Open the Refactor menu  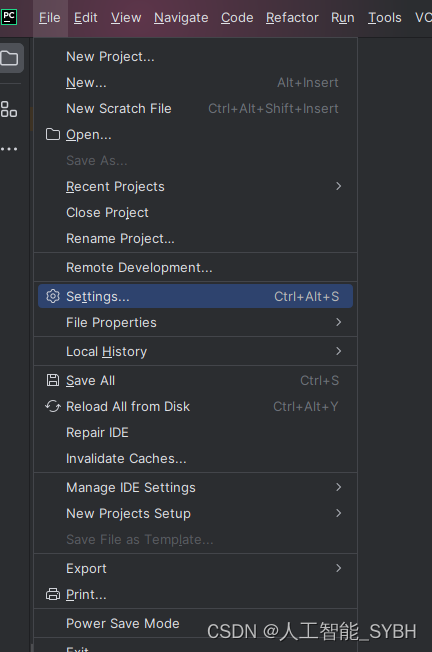pyautogui.click(x=292, y=17)
